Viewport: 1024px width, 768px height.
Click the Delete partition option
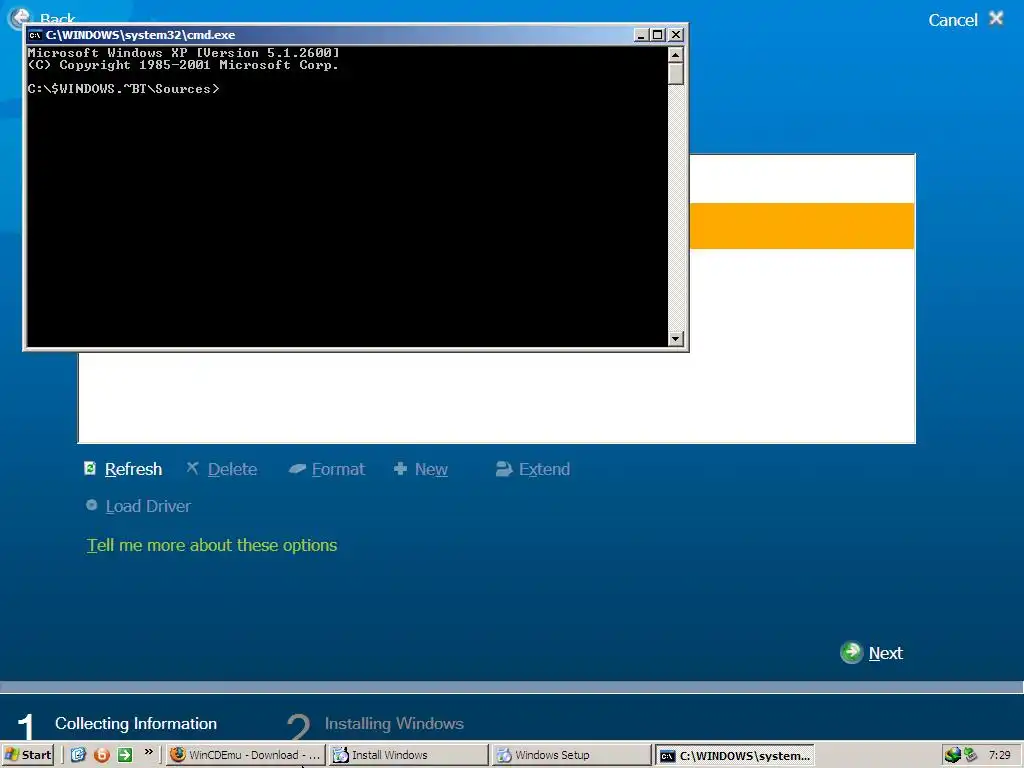(232, 469)
